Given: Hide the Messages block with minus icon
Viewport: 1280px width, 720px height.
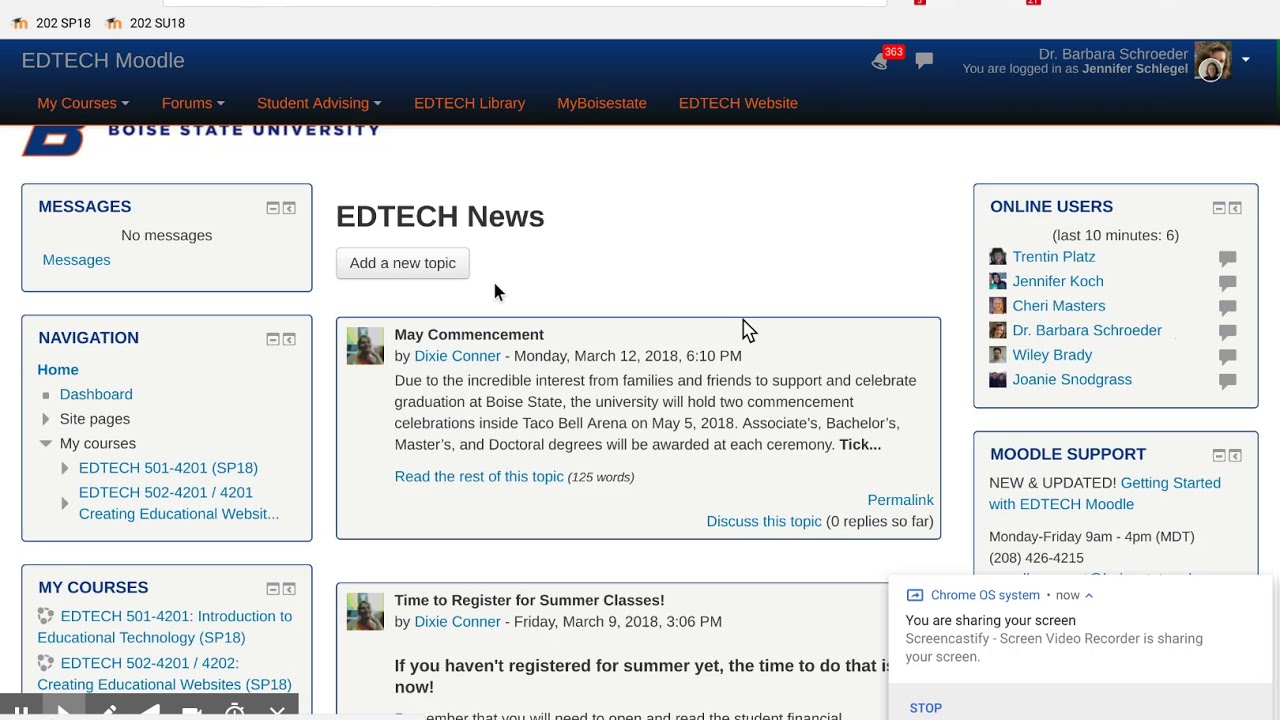Looking at the screenshot, I should click(x=272, y=208).
